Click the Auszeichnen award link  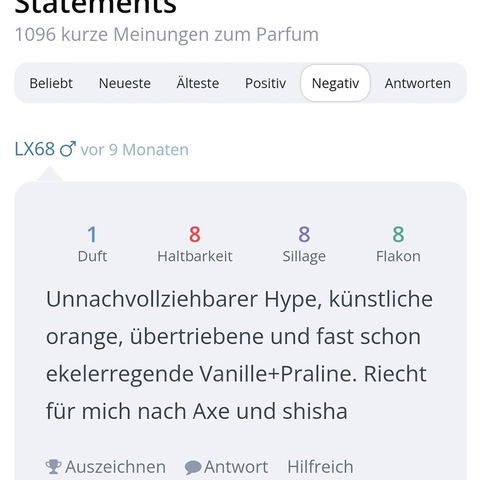115,467
